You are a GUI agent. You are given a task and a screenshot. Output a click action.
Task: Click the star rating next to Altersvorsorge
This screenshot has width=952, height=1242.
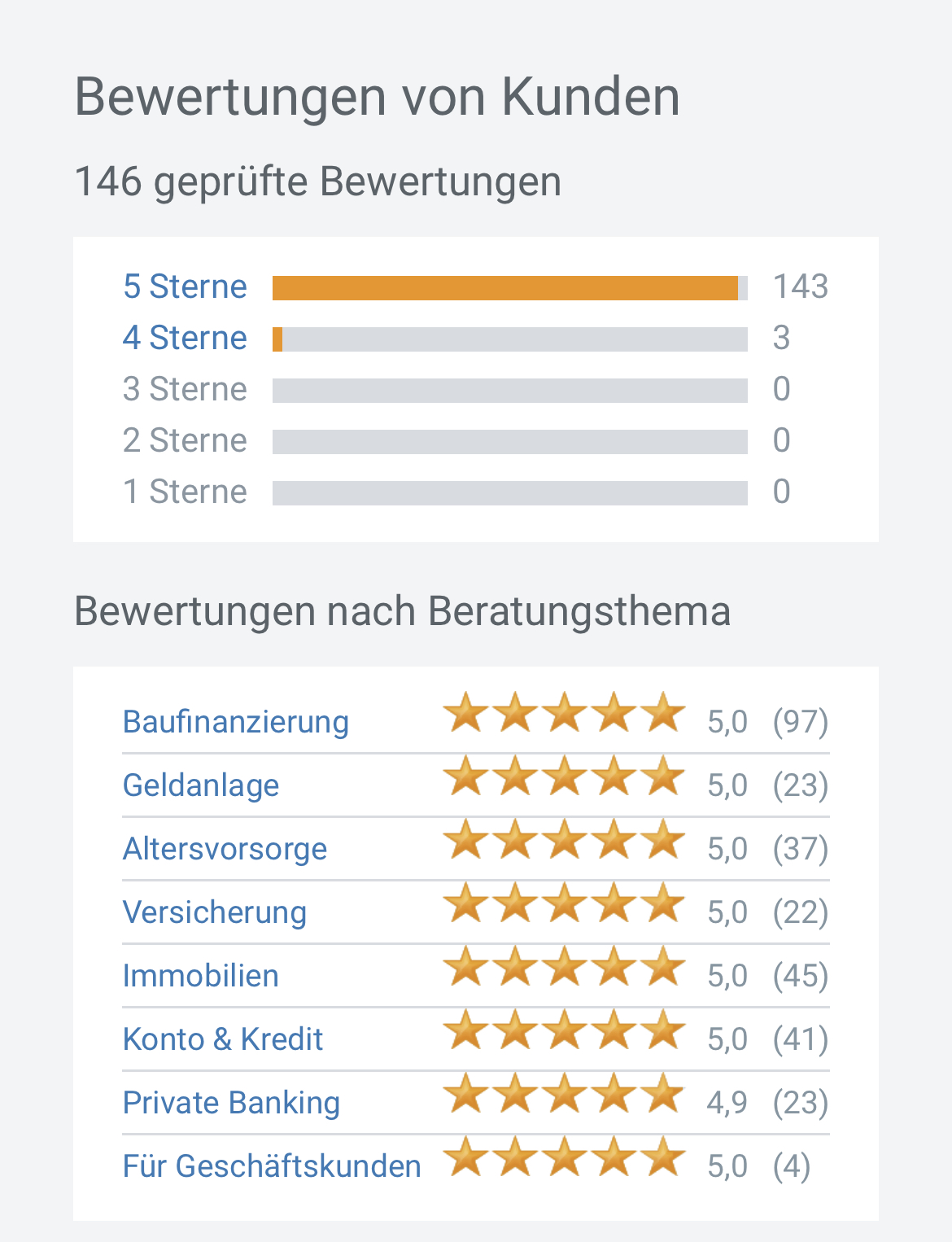(565, 841)
